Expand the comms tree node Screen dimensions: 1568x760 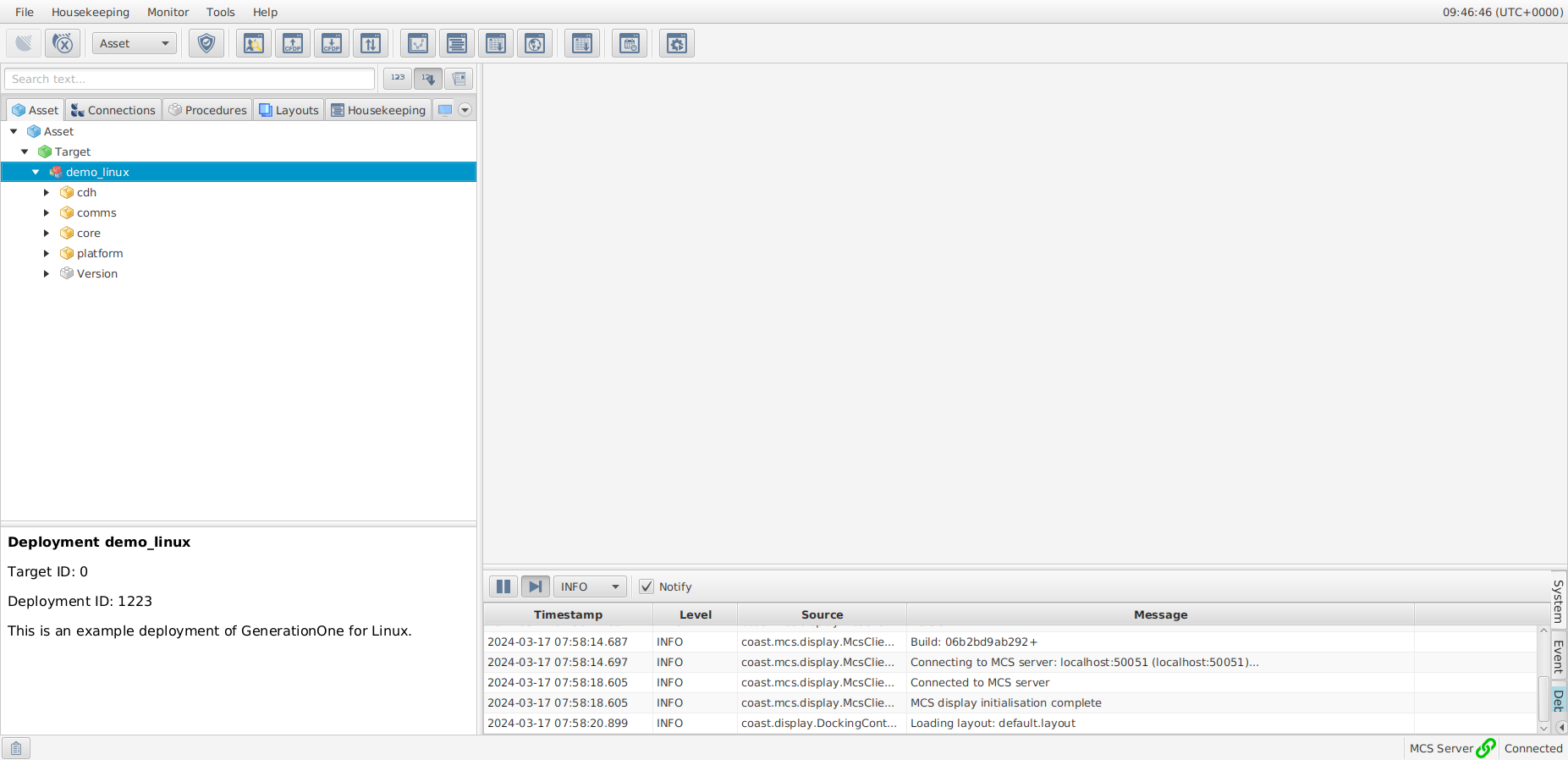coord(47,212)
